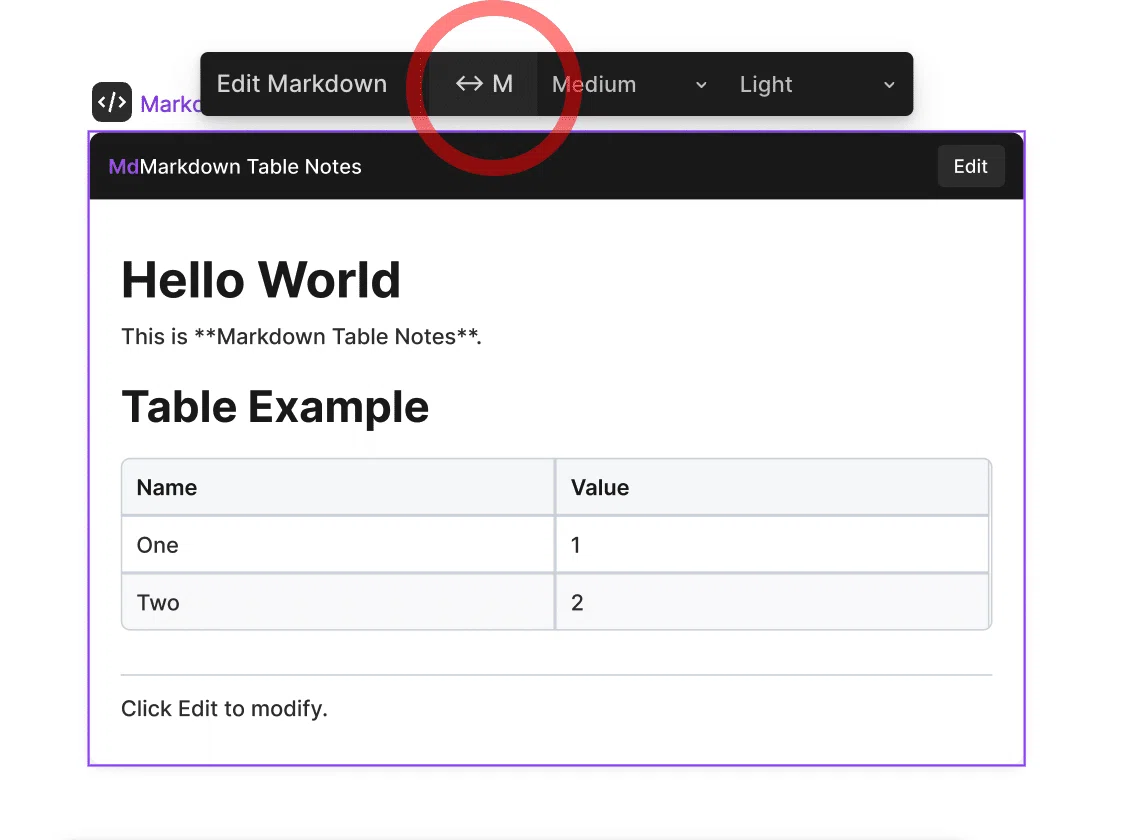Click the code block icon beside Markdown label
This screenshot has width=1136, height=840.
point(112,102)
